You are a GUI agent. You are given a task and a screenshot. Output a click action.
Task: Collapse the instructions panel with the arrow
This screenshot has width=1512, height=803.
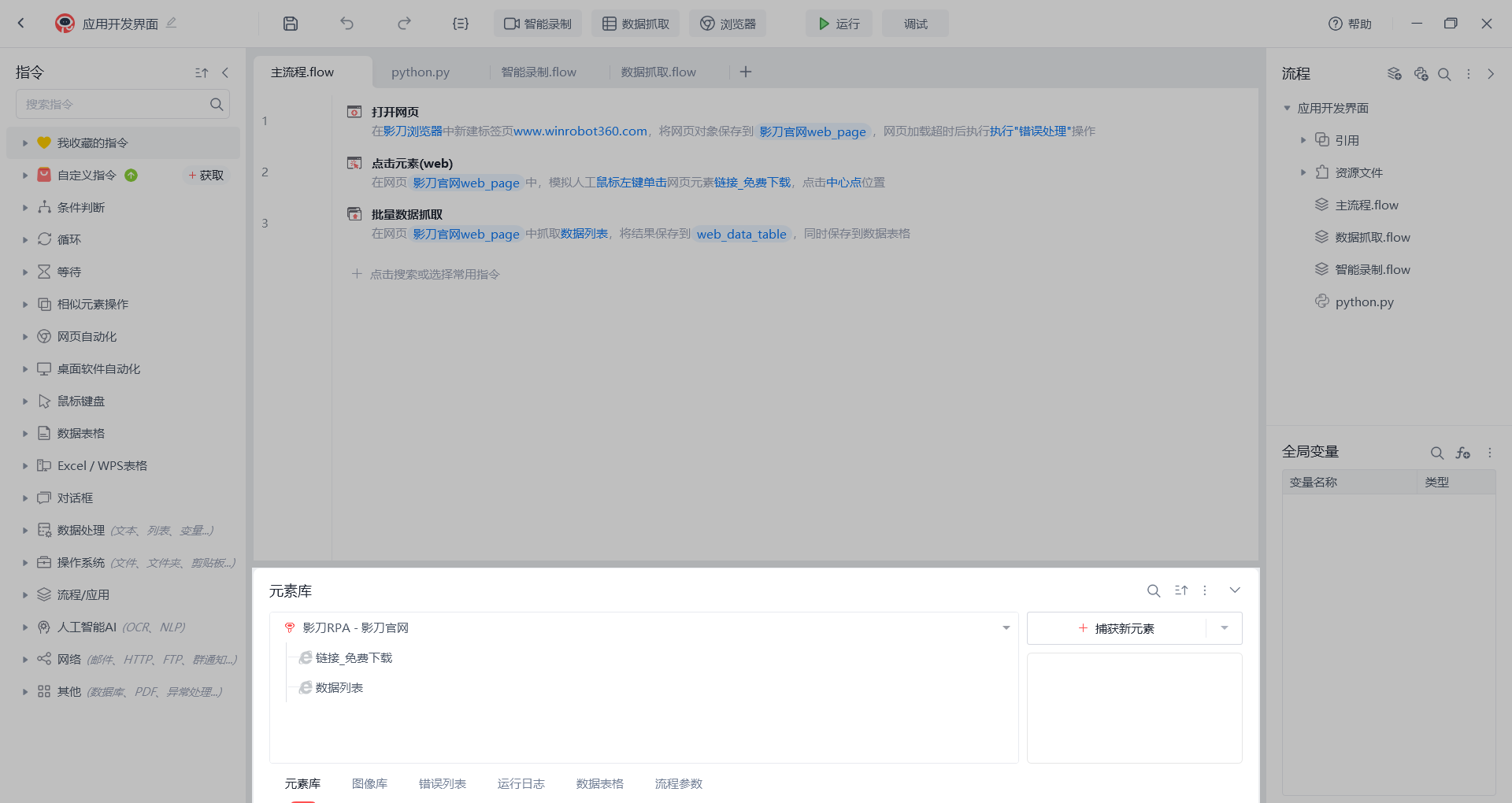click(225, 72)
